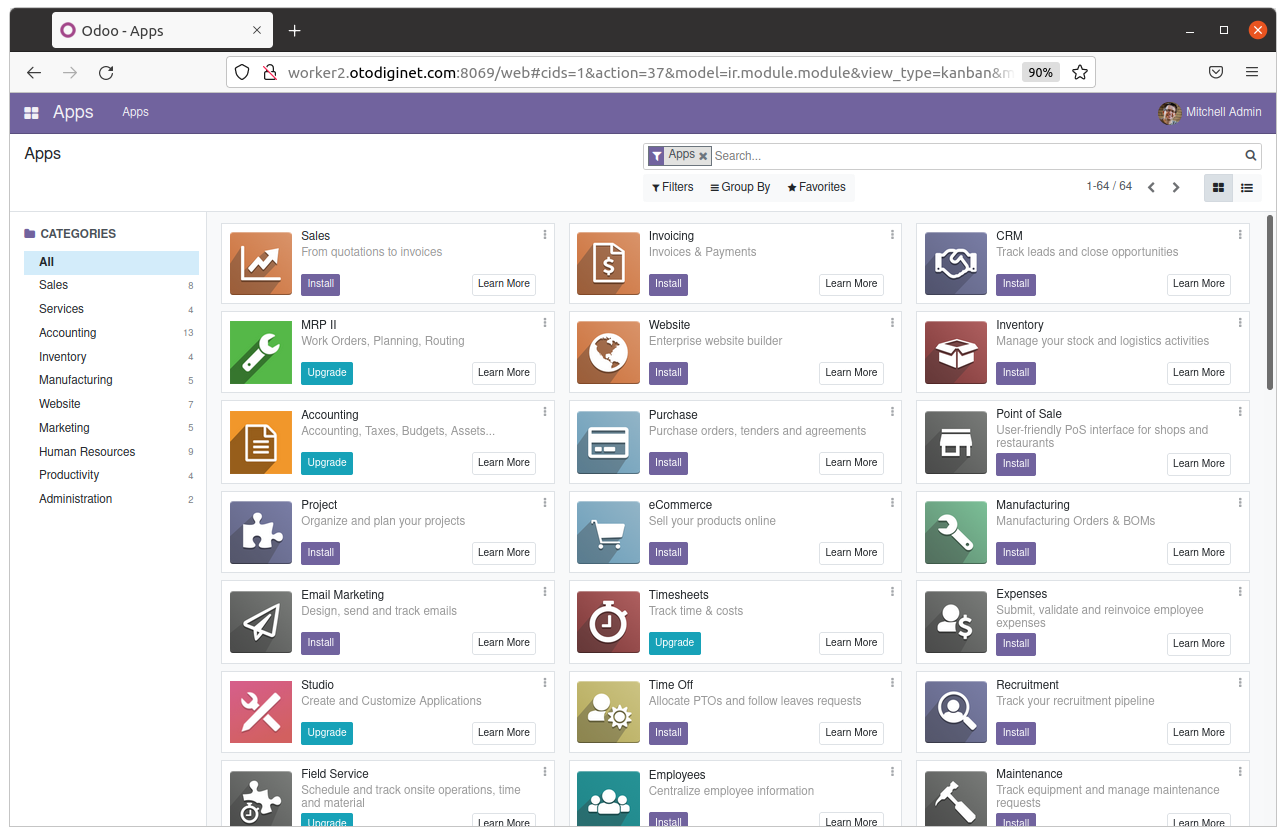This screenshot has height=836, width=1286.
Task: Click the Sales app icon
Action: 260,263
